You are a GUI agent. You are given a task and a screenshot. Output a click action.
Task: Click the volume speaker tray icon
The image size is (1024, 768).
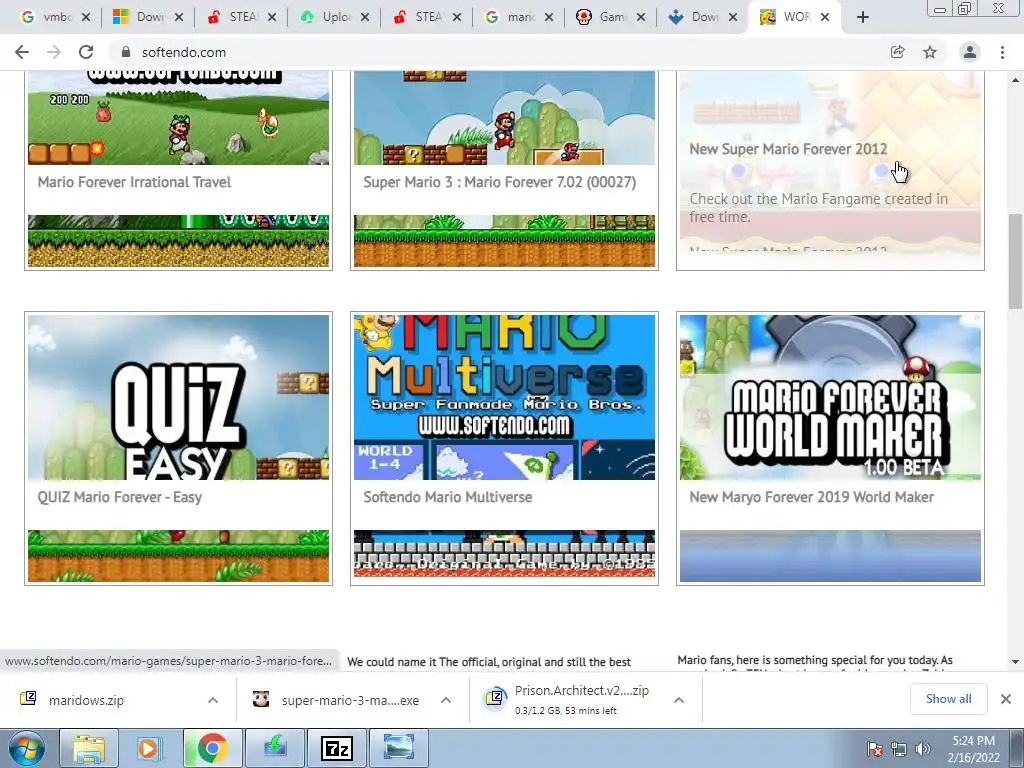(922, 749)
